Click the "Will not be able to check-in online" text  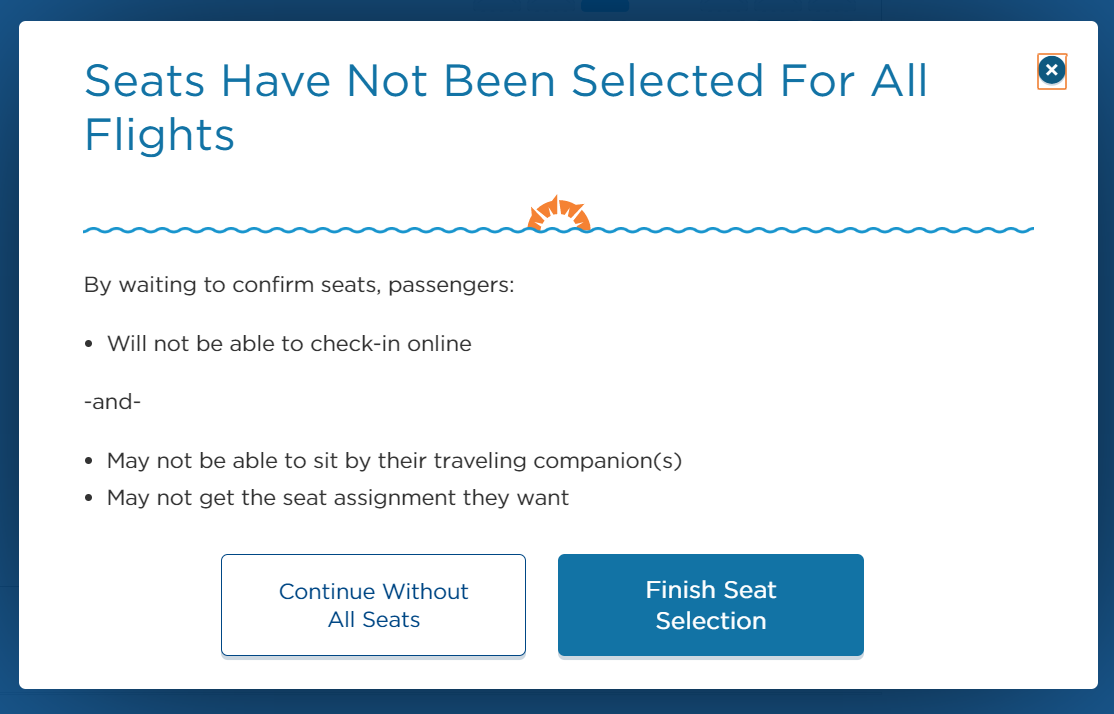coord(289,344)
